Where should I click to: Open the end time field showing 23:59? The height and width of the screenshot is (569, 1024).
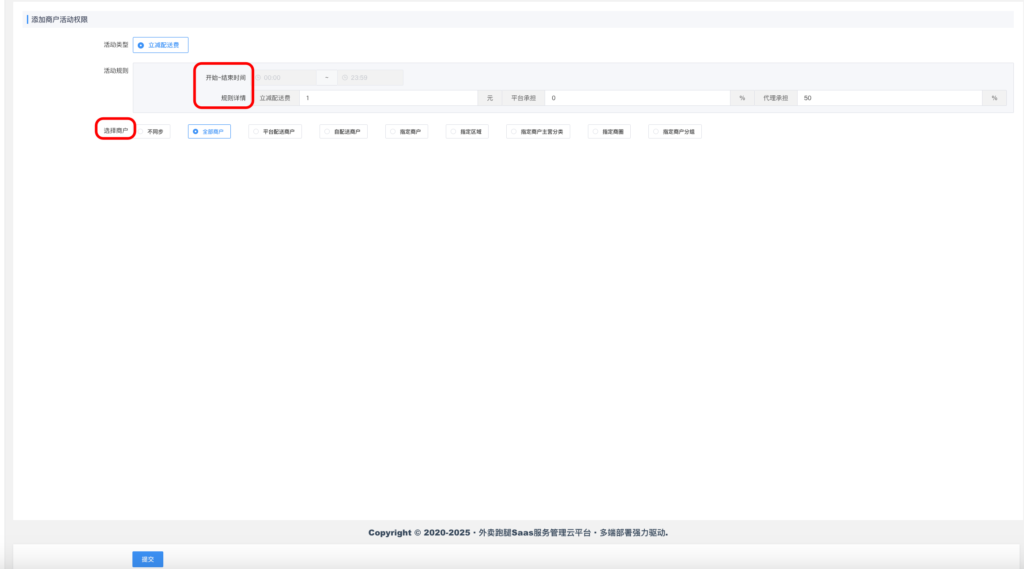[370, 78]
